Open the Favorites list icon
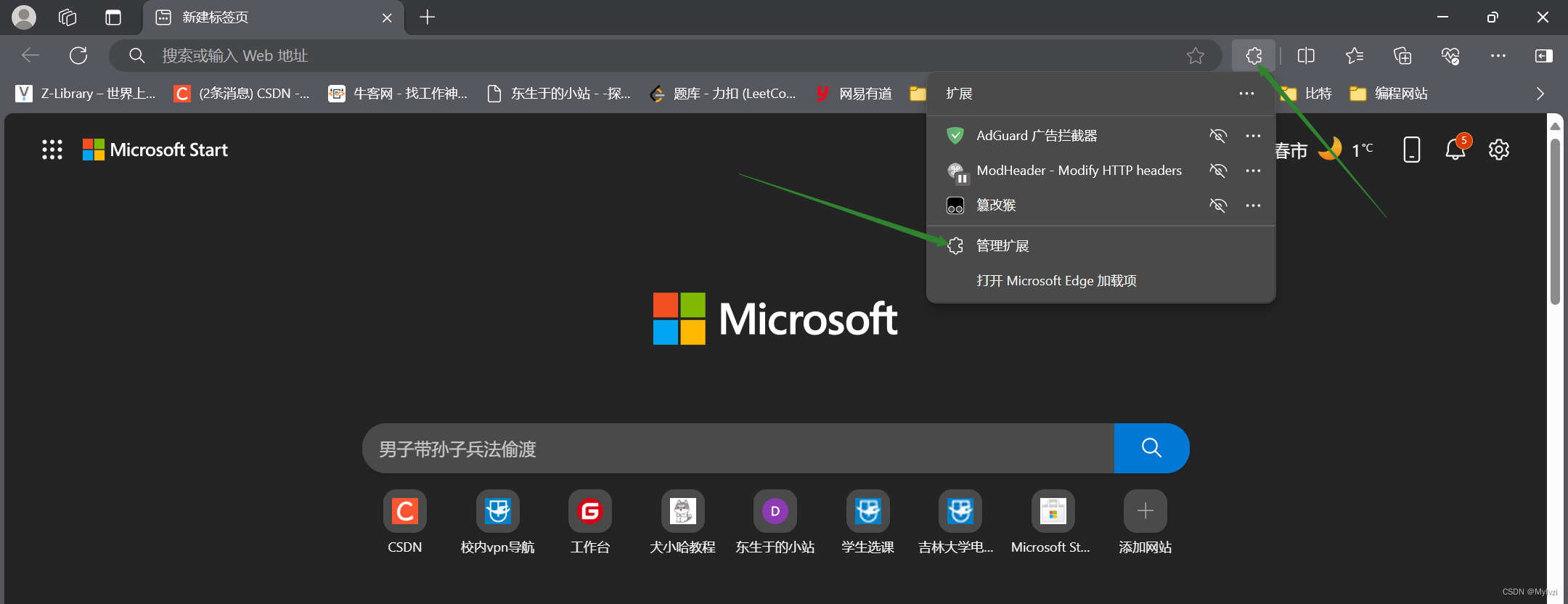Image resolution: width=1568 pixels, height=604 pixels. (1354, 56)
